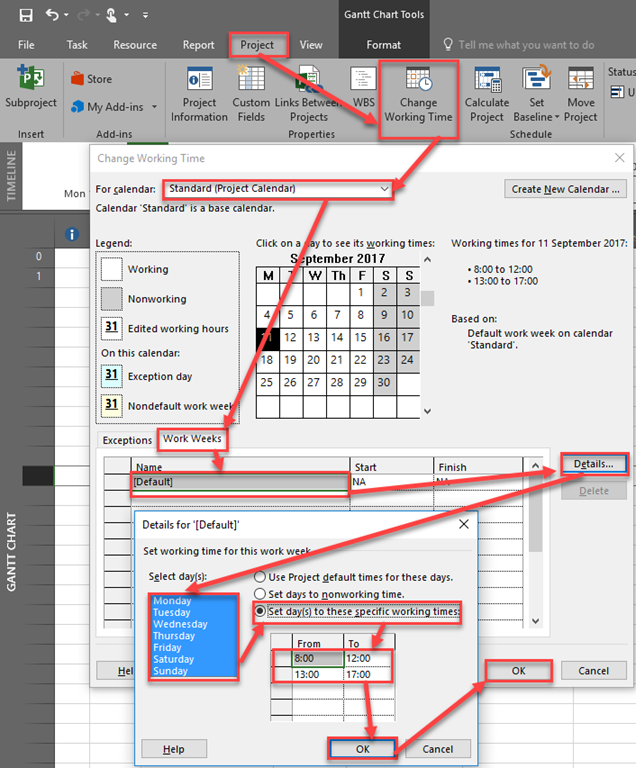
Task: Click the Move Project icon
Action: pos(580,81)
